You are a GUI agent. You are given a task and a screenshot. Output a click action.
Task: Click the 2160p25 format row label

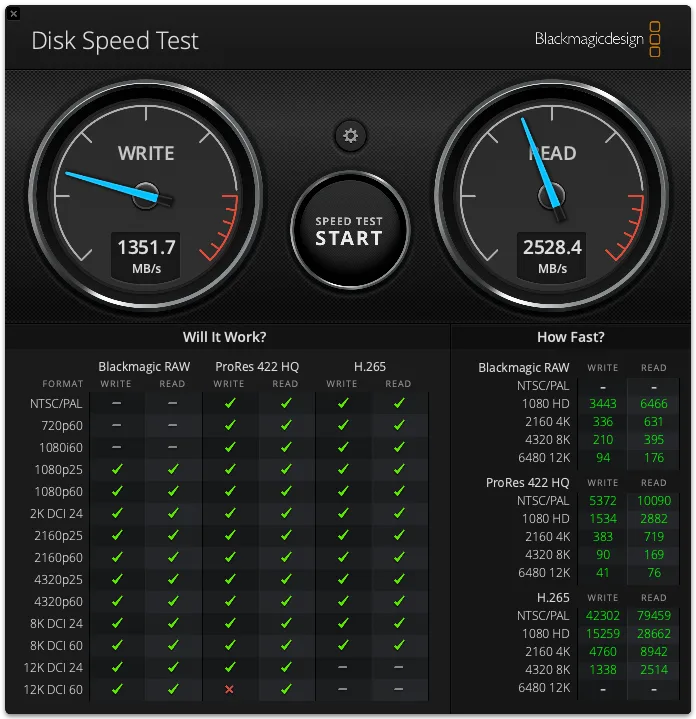58,536
